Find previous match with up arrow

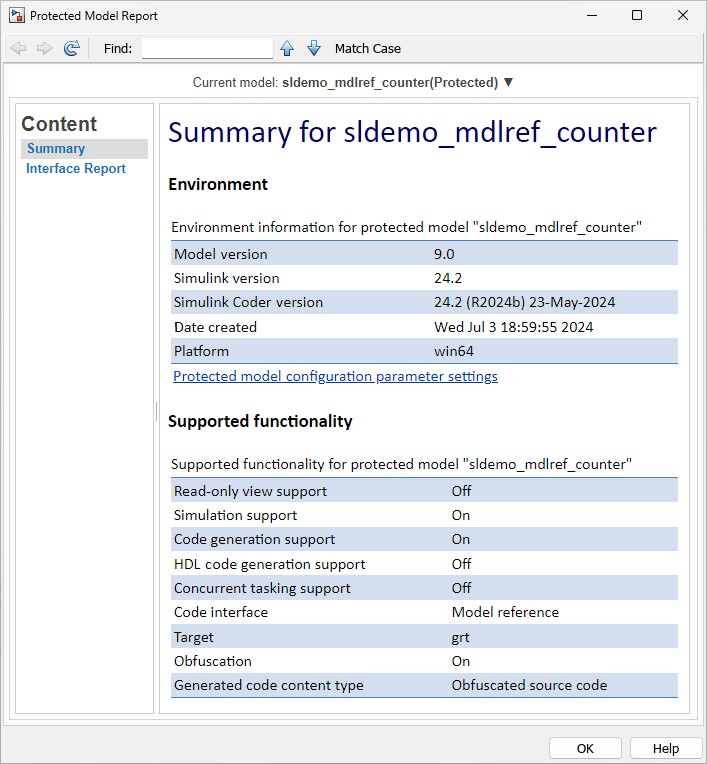287,48
